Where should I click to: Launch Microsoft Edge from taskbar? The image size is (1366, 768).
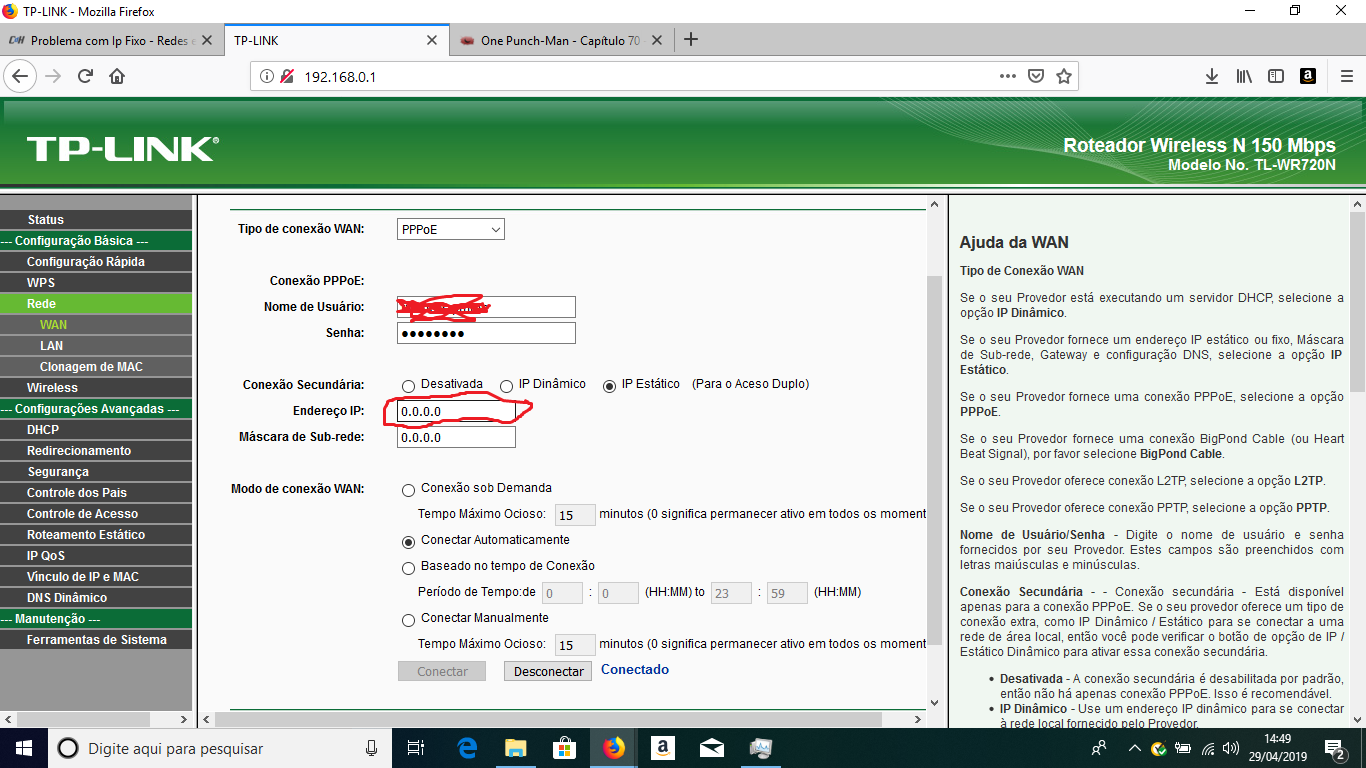(466, 748)
